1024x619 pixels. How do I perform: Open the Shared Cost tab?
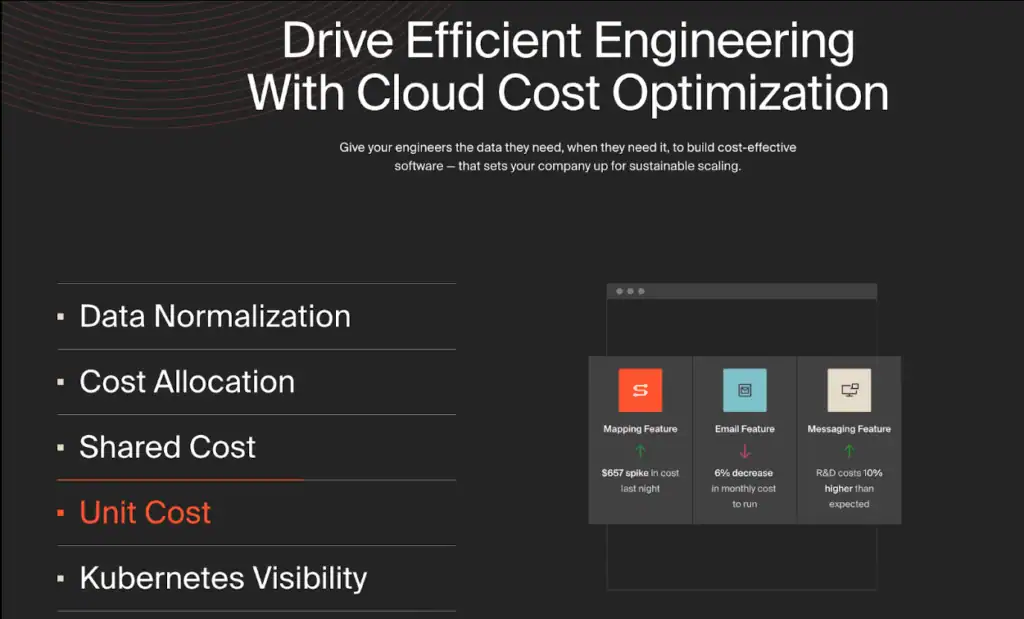pyautogui.click(x=257, y=447)
